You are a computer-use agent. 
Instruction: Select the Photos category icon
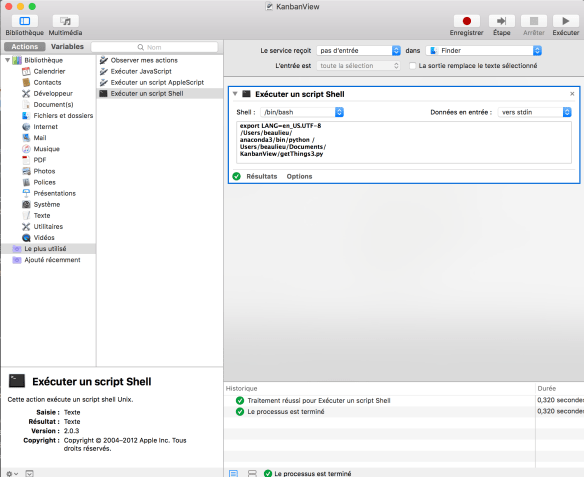[26, 171]
